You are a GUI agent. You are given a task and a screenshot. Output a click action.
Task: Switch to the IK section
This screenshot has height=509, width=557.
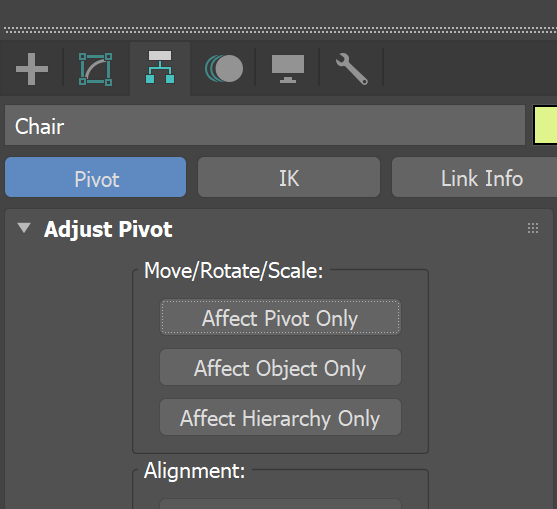(289, 177)
